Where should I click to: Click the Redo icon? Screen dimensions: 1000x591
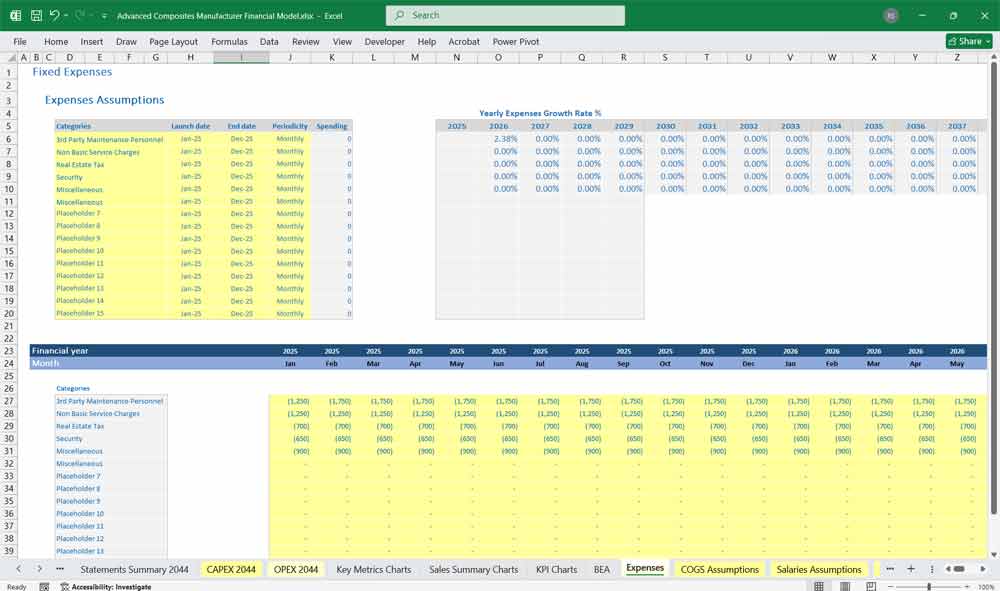[78, 15]
